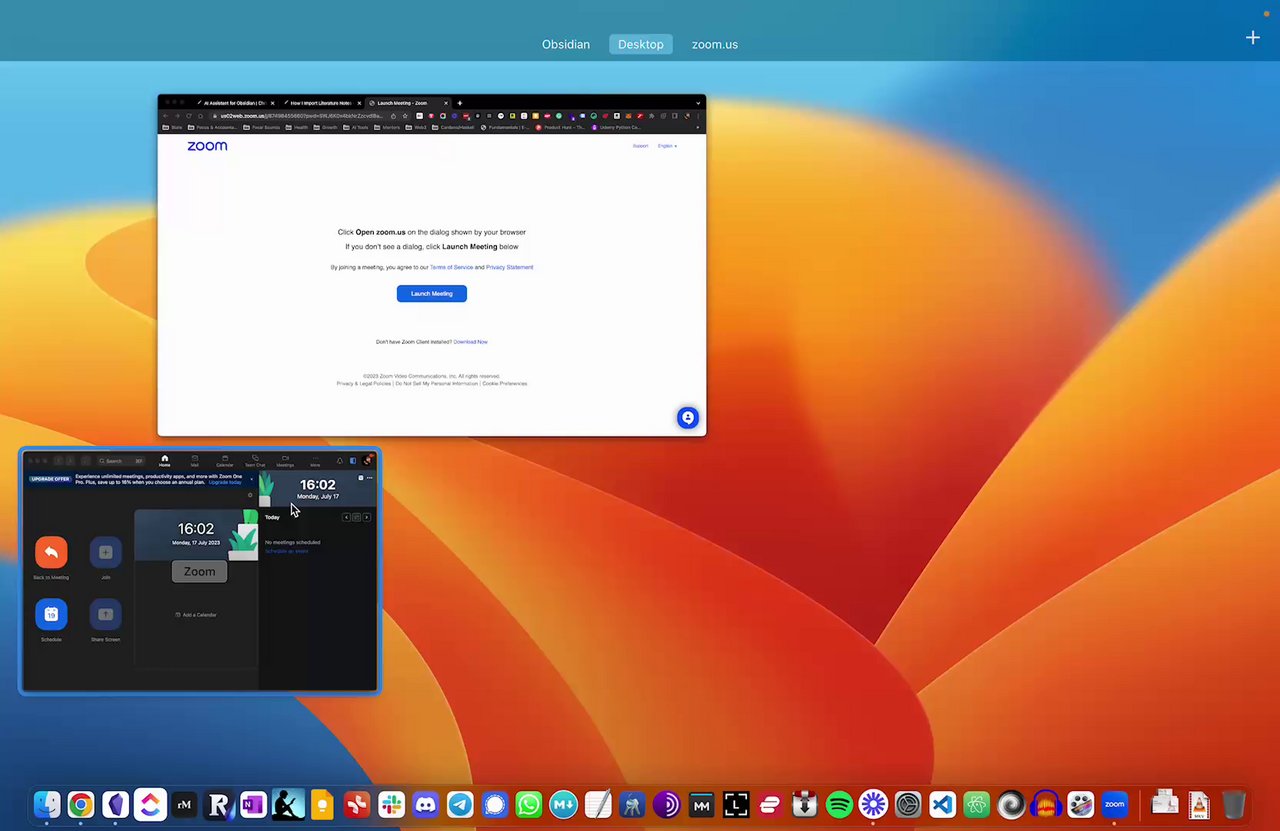Viewport: 1280px width, 831px height.
Task: Open the Atom editor from the Dock
Action: pos(977,804)
